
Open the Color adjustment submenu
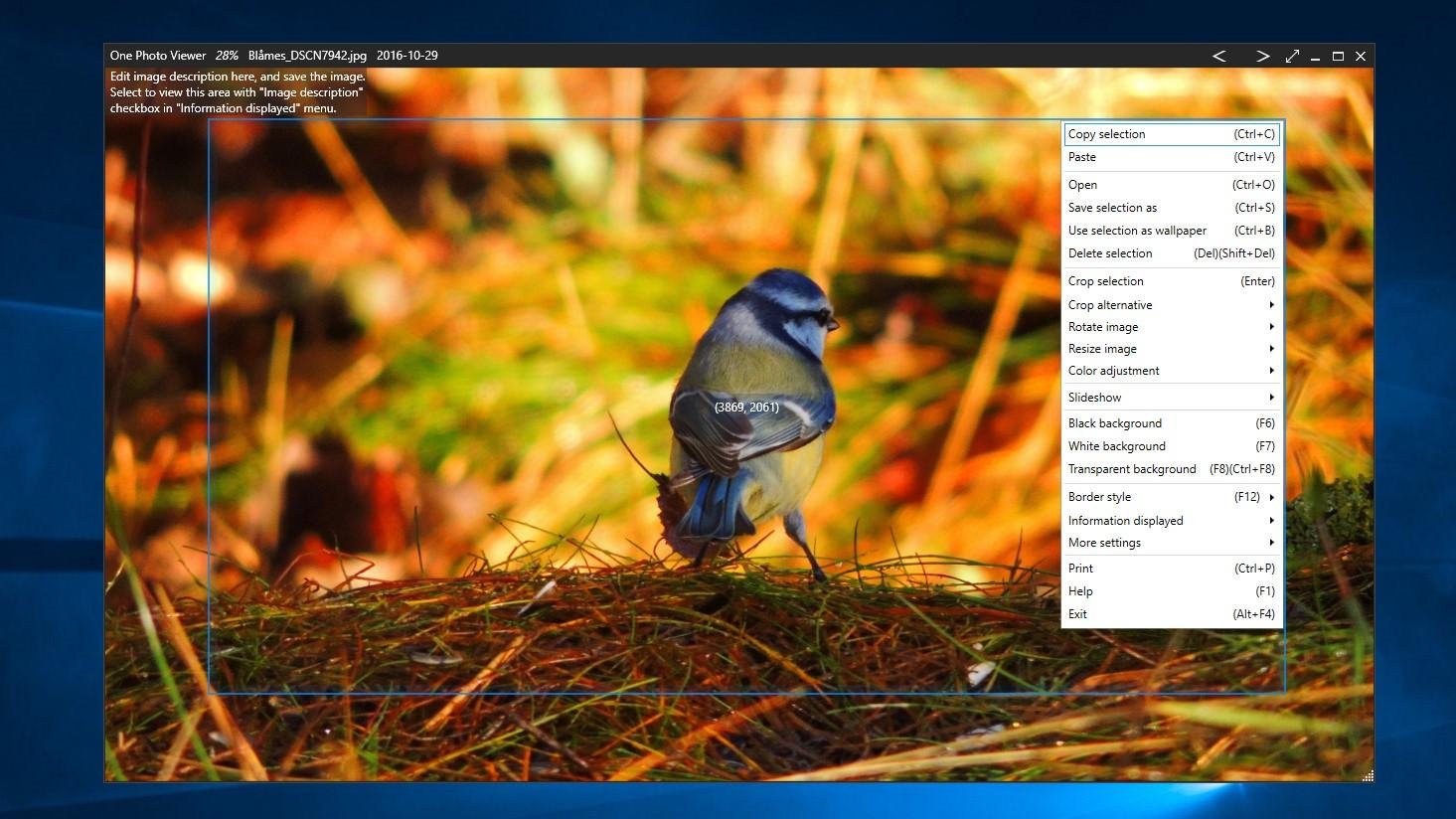pos(1114,370)
